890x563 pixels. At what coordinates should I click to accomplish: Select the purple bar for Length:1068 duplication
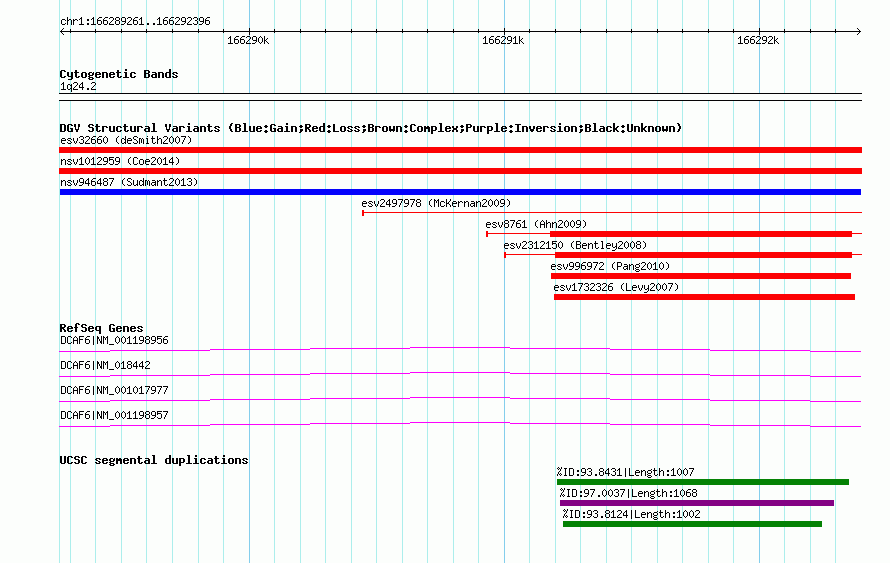(x=697, y=503)
